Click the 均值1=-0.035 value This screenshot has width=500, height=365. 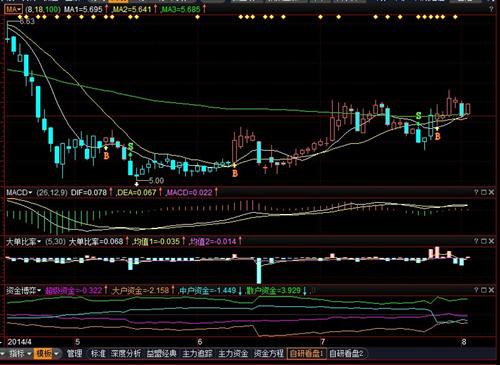pos(156,241)
